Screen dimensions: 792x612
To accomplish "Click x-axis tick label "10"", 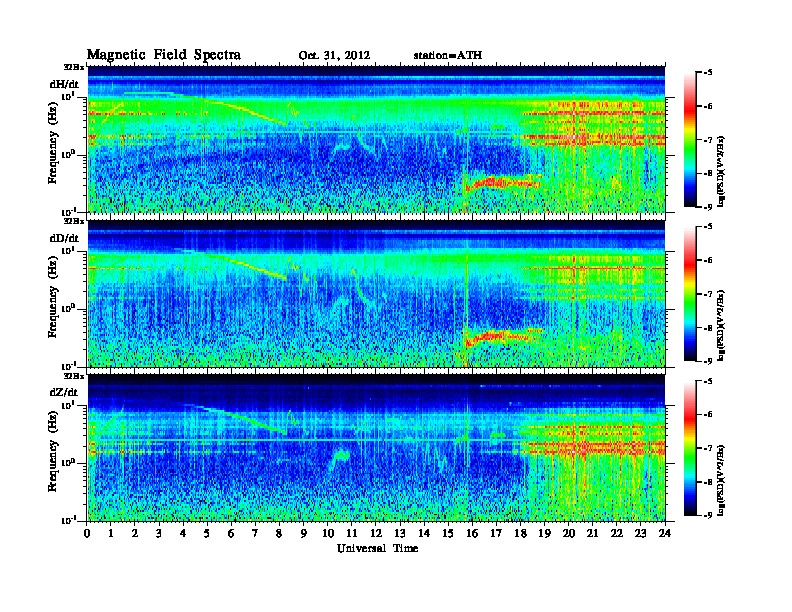I will pyautogui.click(x=328, y=533).
